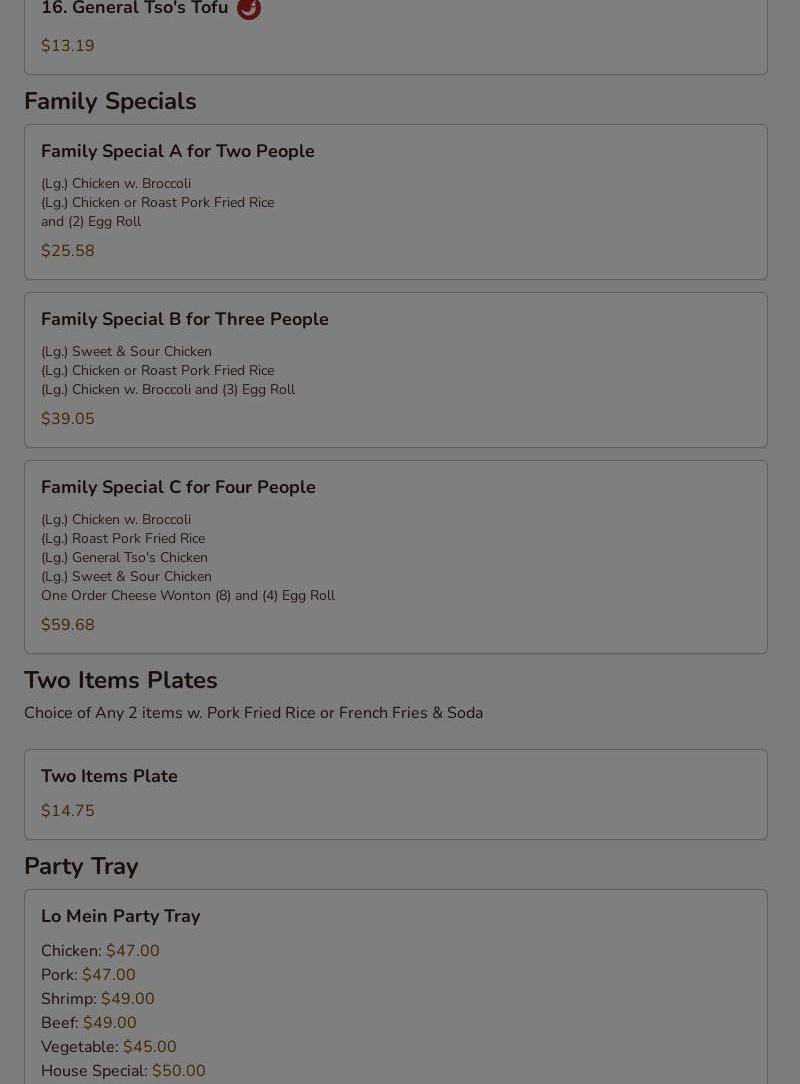Viewport: 800px width, 1084px height.
Task: Click the $14.75 Two Items Plate price
Action: [68, 810]
